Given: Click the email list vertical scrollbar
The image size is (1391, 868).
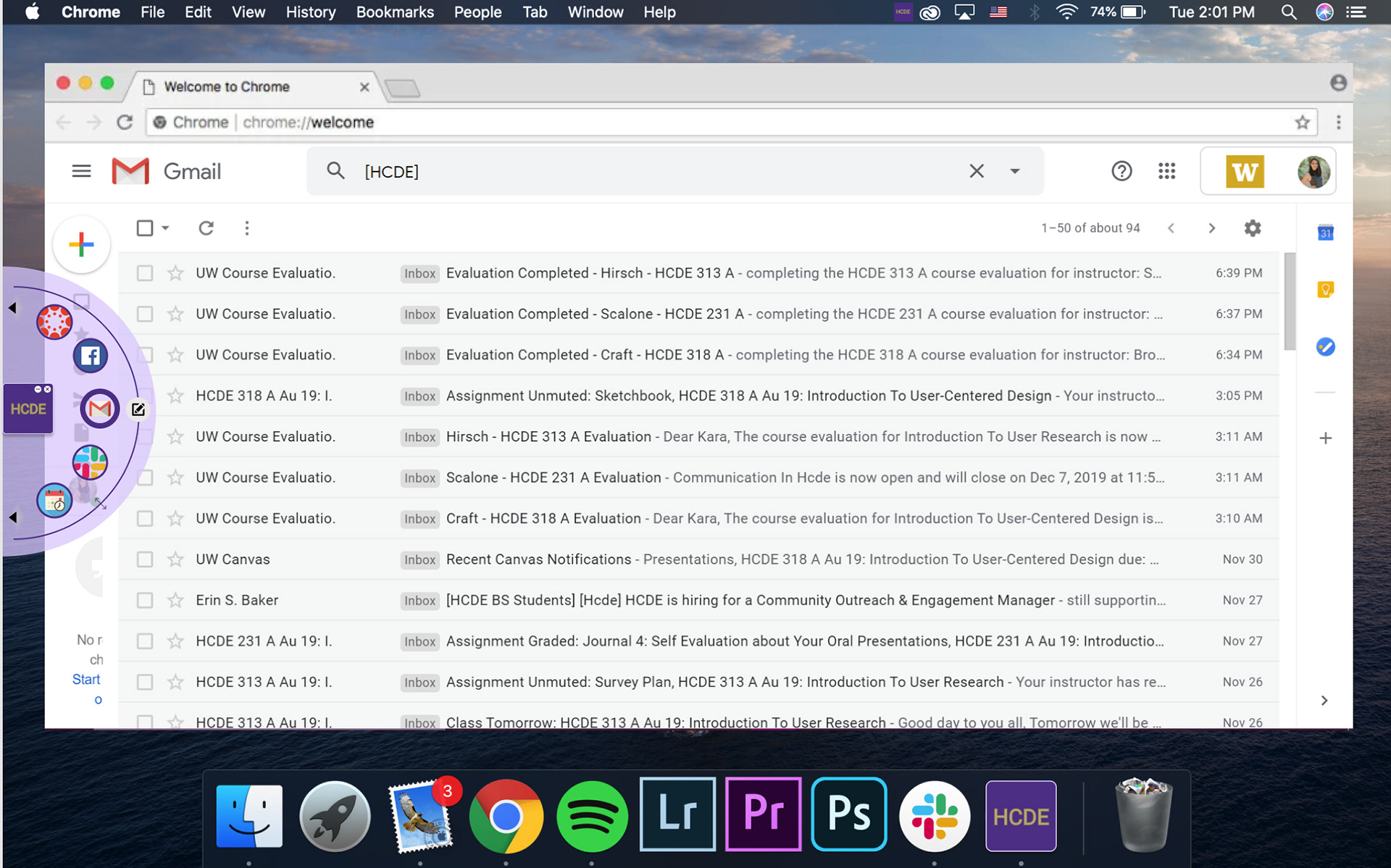Looking at the screenshot, I should 1289,301.
